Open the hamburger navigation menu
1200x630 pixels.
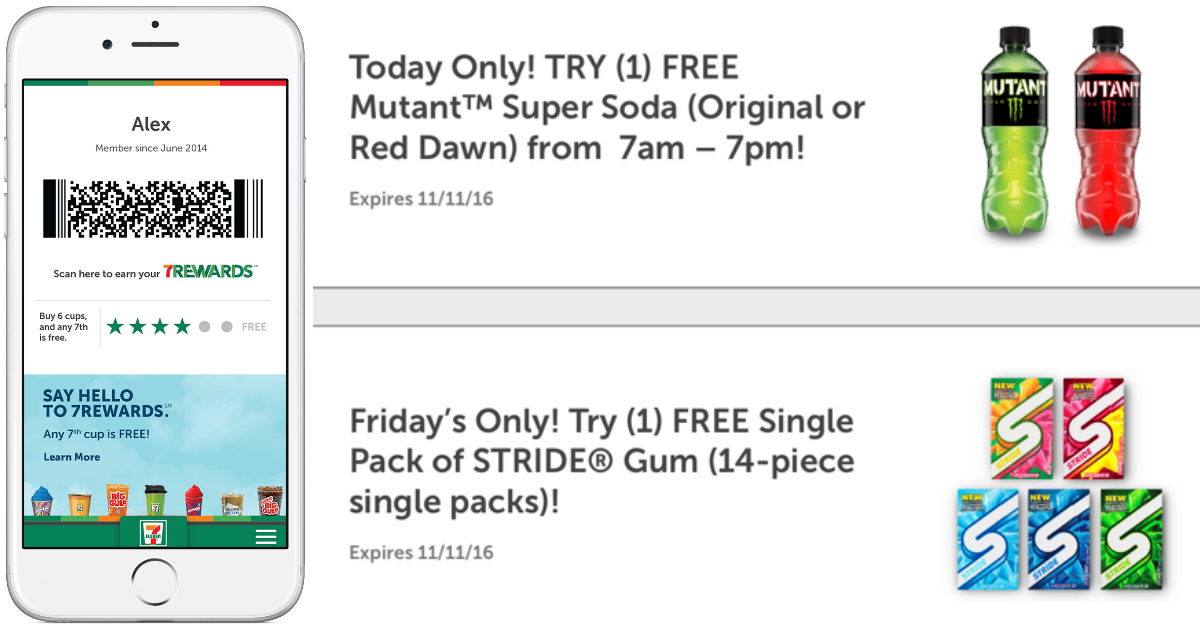pyautogui.click(x=265, y=535)
